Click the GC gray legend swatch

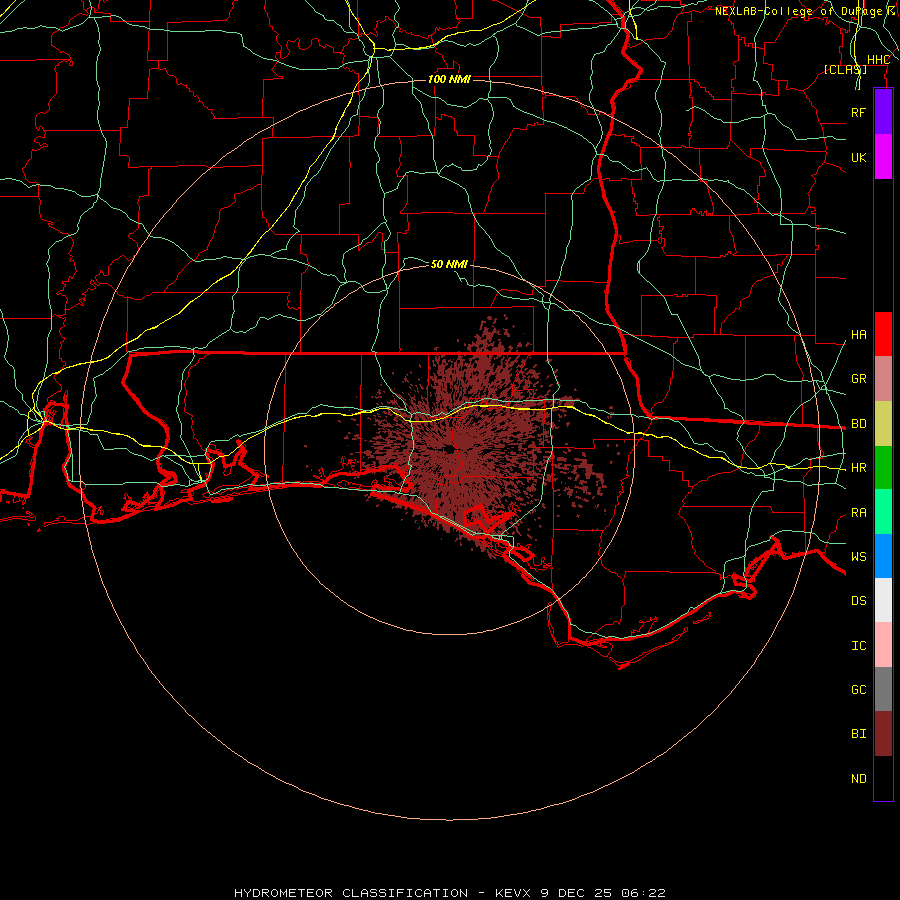point(883,689)
